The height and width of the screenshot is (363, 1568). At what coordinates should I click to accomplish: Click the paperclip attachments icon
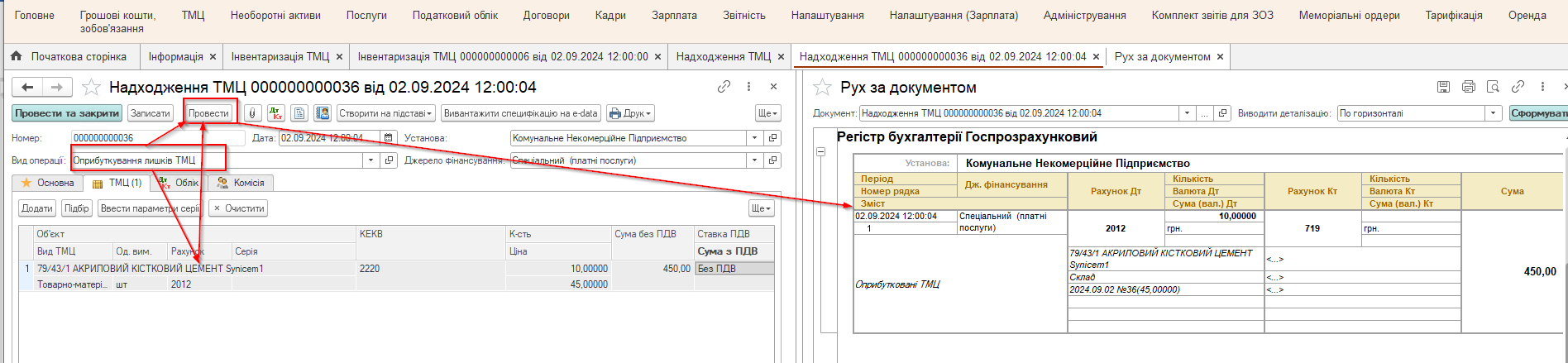pos(253,113)
